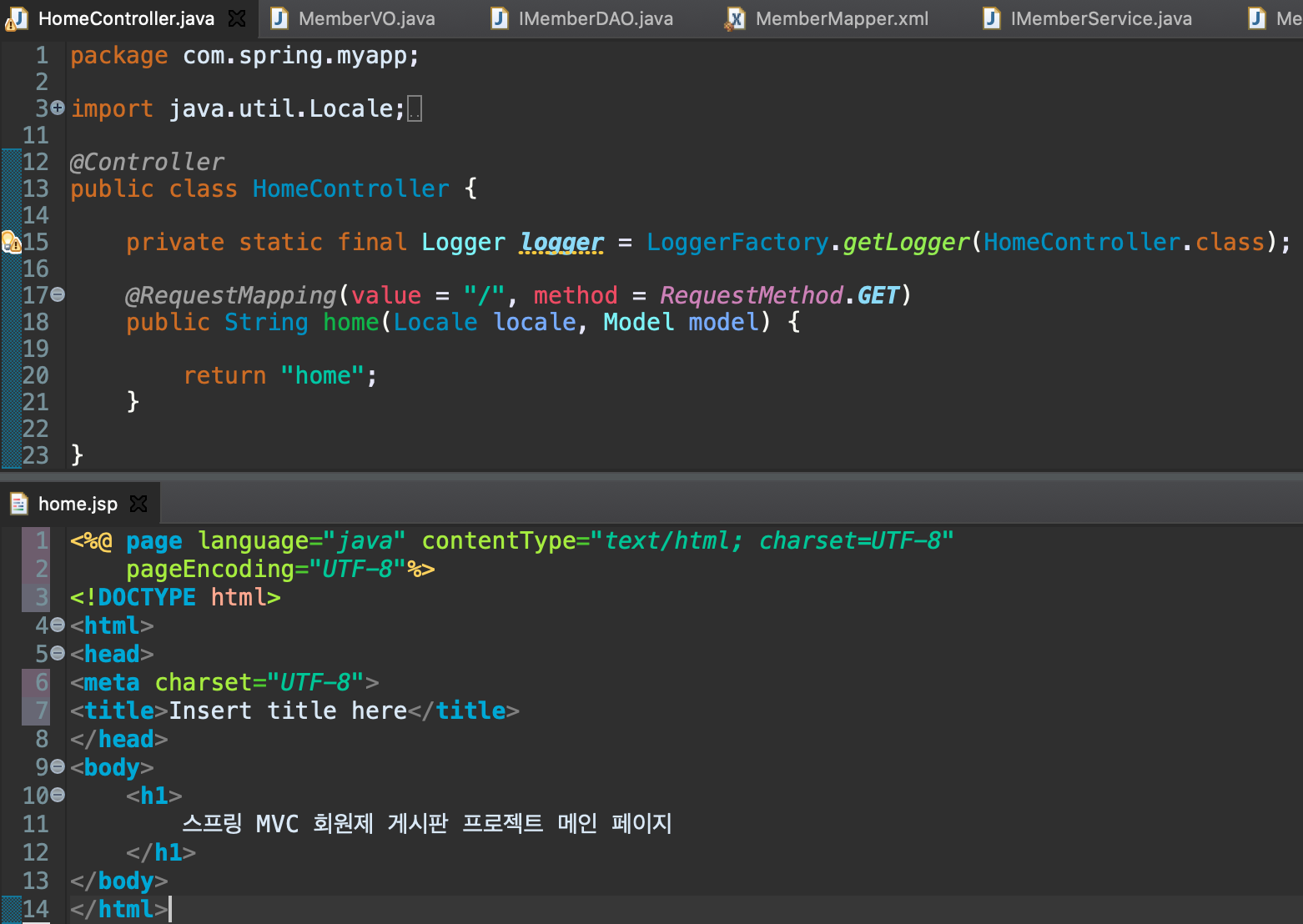Click 'Insert title here' text in title tag

point(288,711)
